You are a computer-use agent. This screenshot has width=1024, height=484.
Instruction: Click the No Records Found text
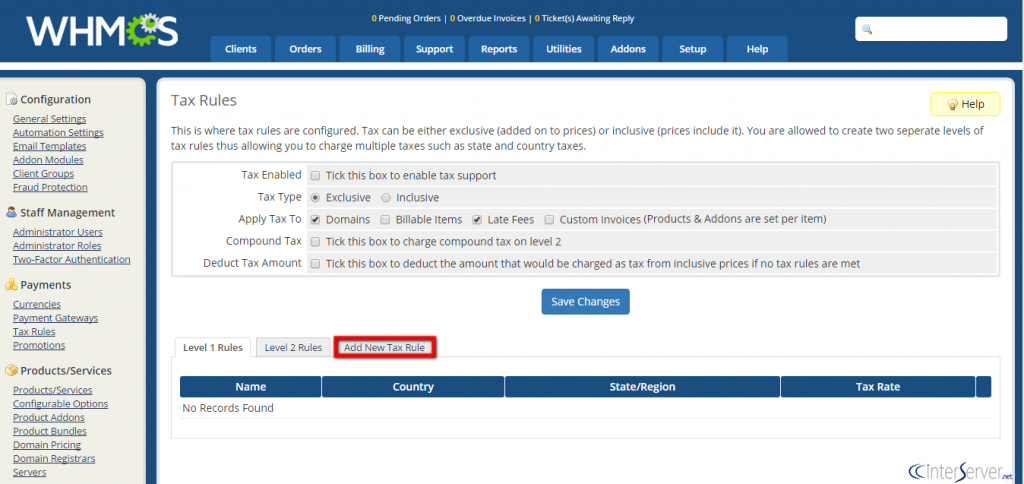(x=228, y=408)
